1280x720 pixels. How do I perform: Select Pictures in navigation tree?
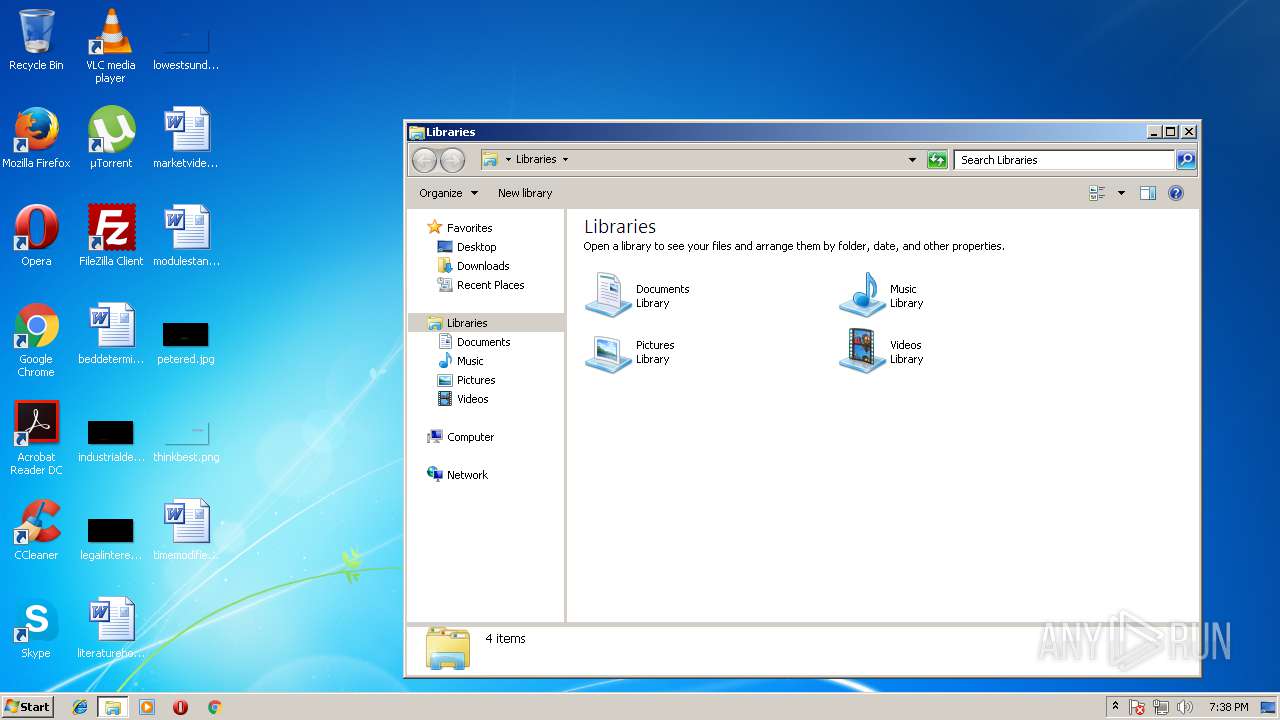click(466, 380)
